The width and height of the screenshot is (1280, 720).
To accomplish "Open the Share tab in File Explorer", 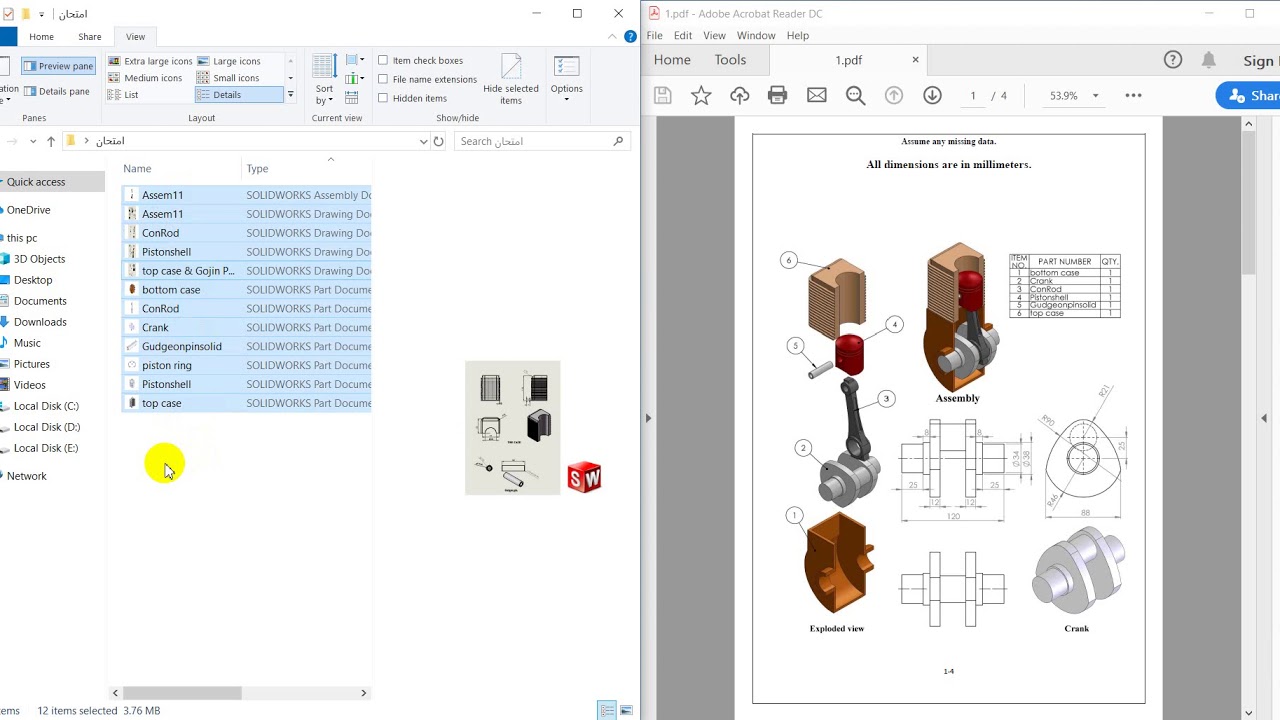I will (90, 37).
